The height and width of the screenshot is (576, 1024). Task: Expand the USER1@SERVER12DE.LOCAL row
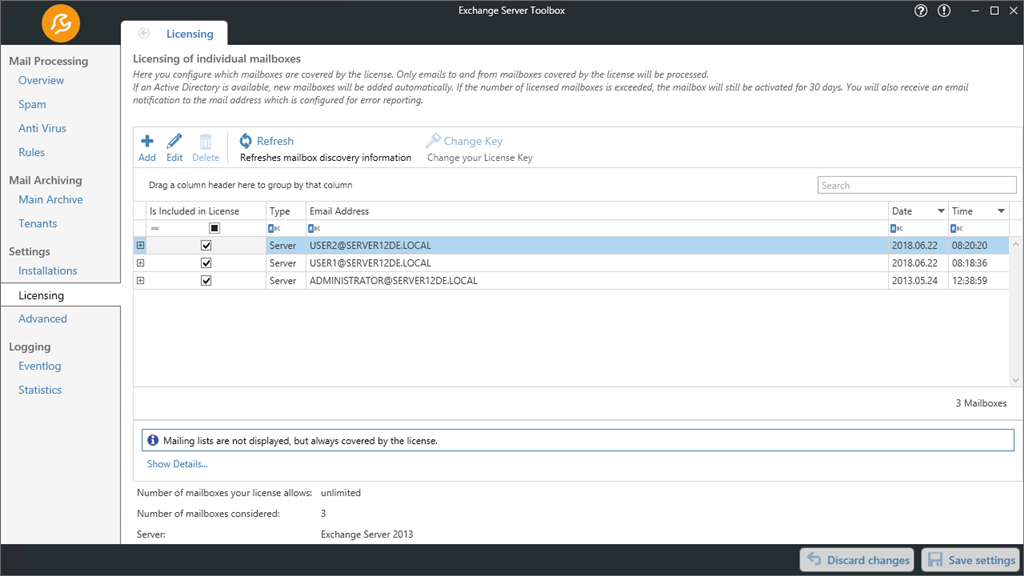coord(140,263)
